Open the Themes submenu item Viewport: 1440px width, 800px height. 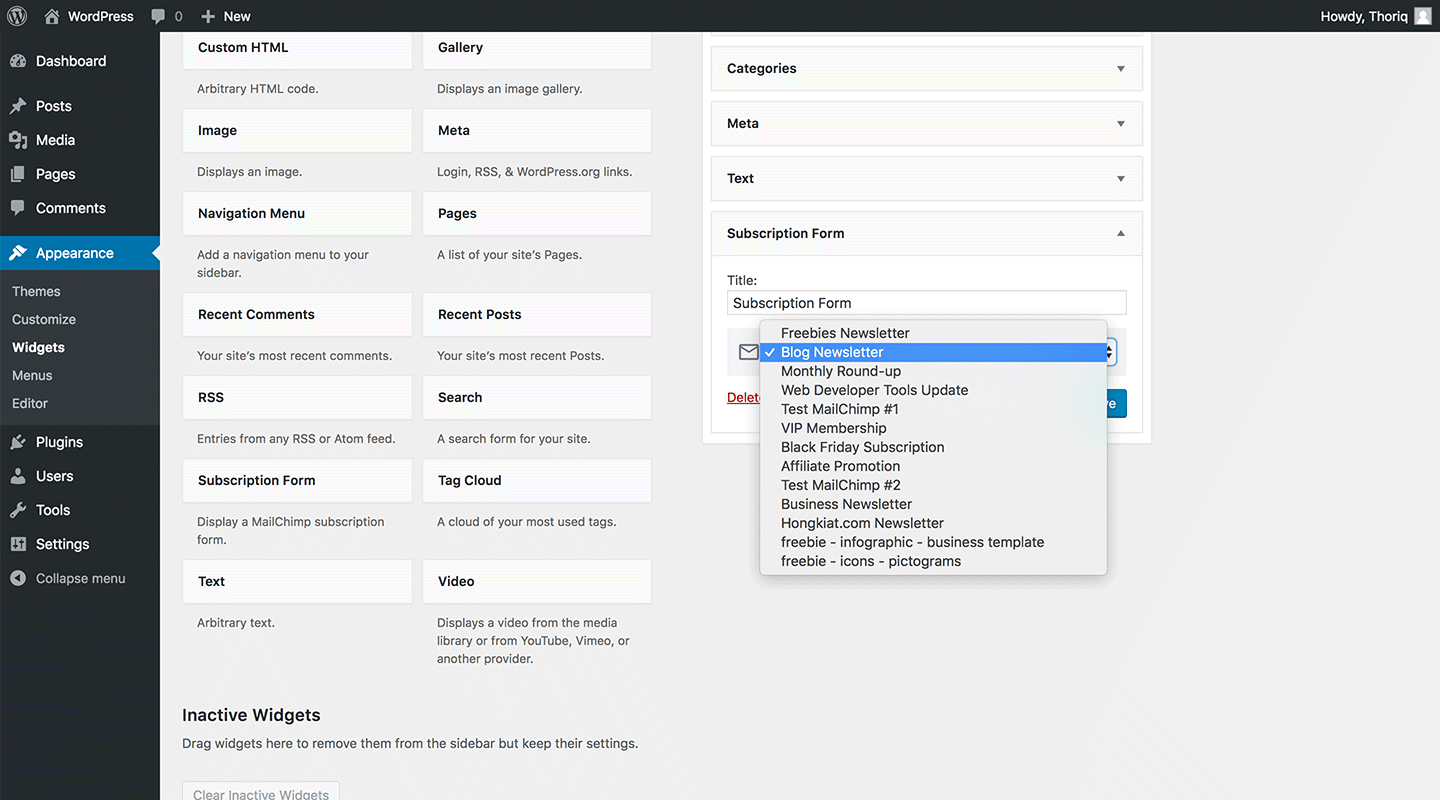pyautogui.click(x=36, y=291)
